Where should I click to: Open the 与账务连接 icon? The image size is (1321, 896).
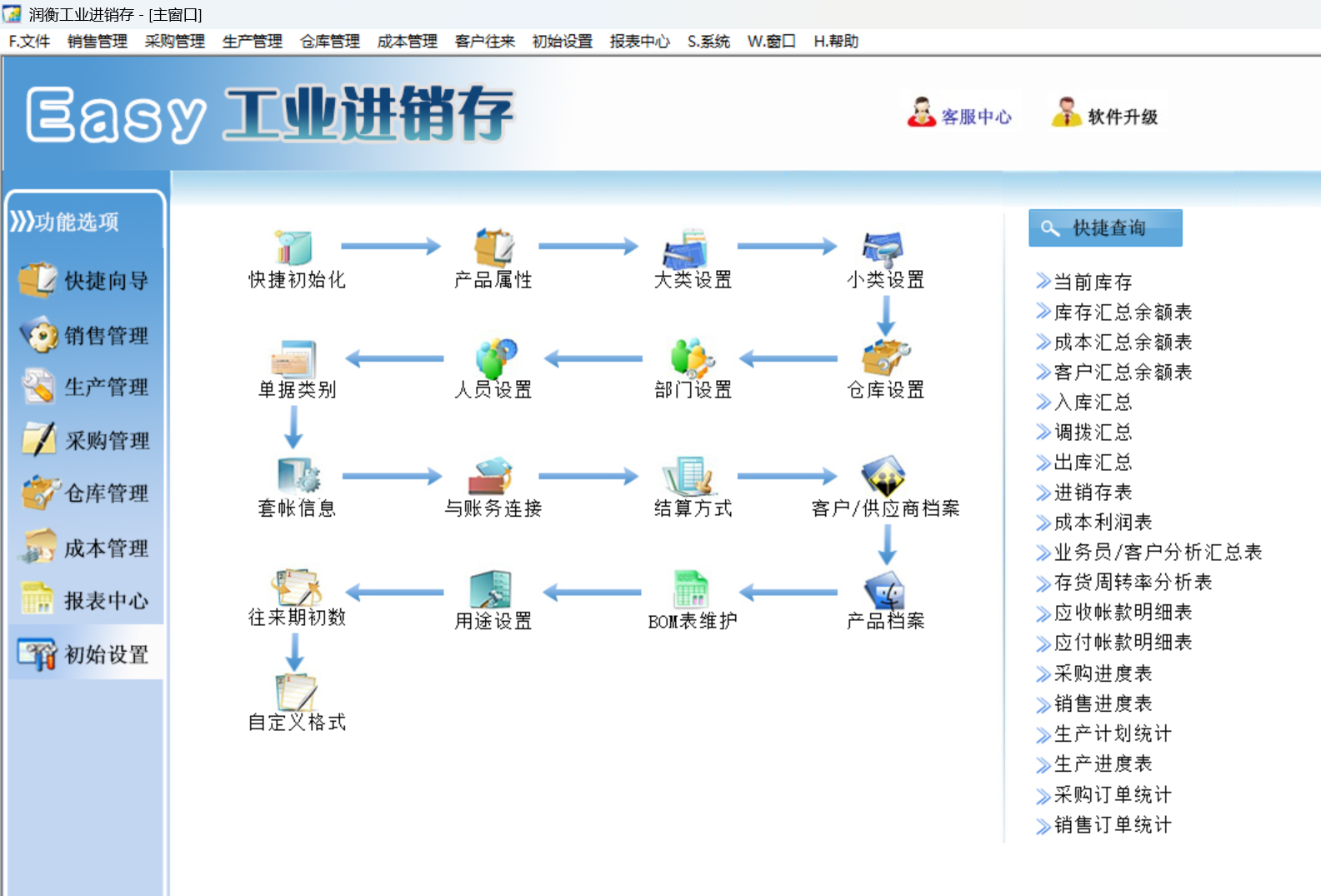pyautogui.click(x=491, y=475)
